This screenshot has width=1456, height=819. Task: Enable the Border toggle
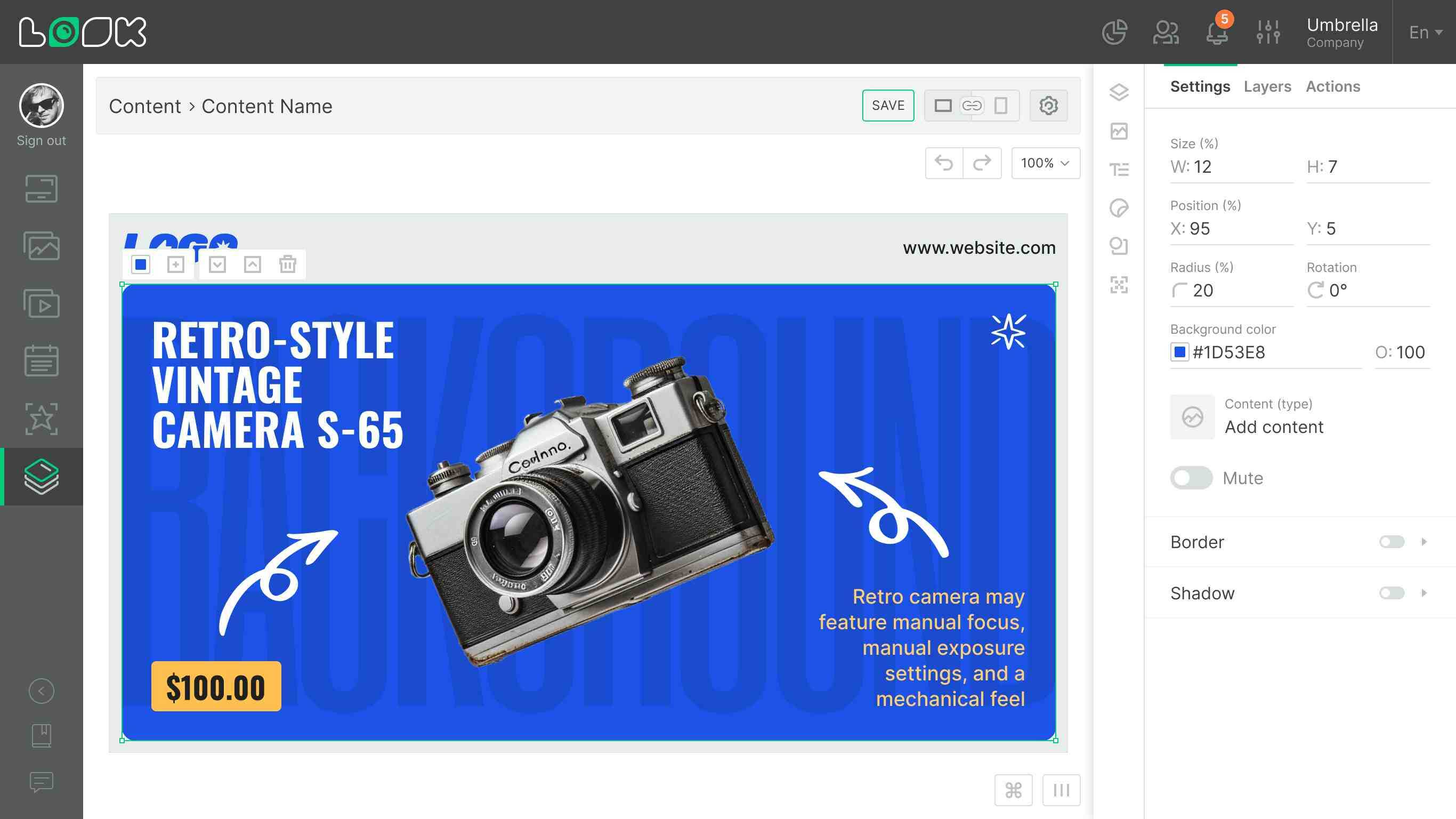(x=1391, y=542)
